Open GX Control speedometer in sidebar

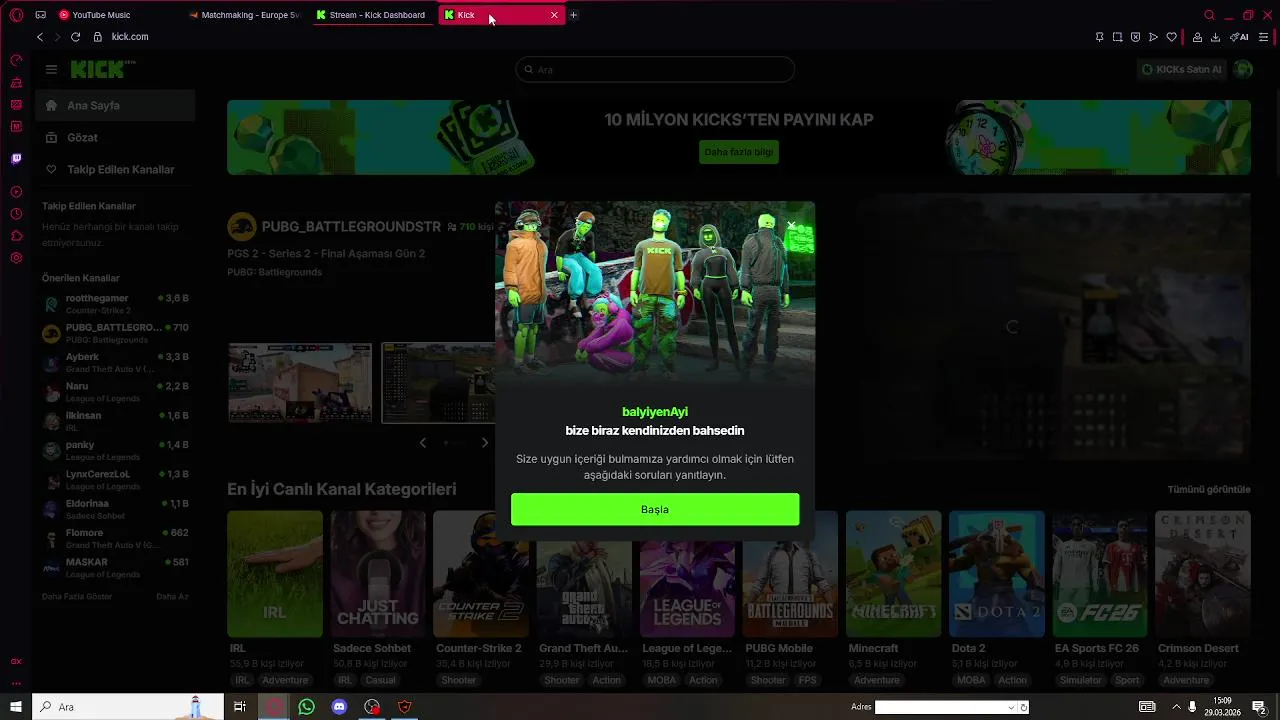point(16,60)
